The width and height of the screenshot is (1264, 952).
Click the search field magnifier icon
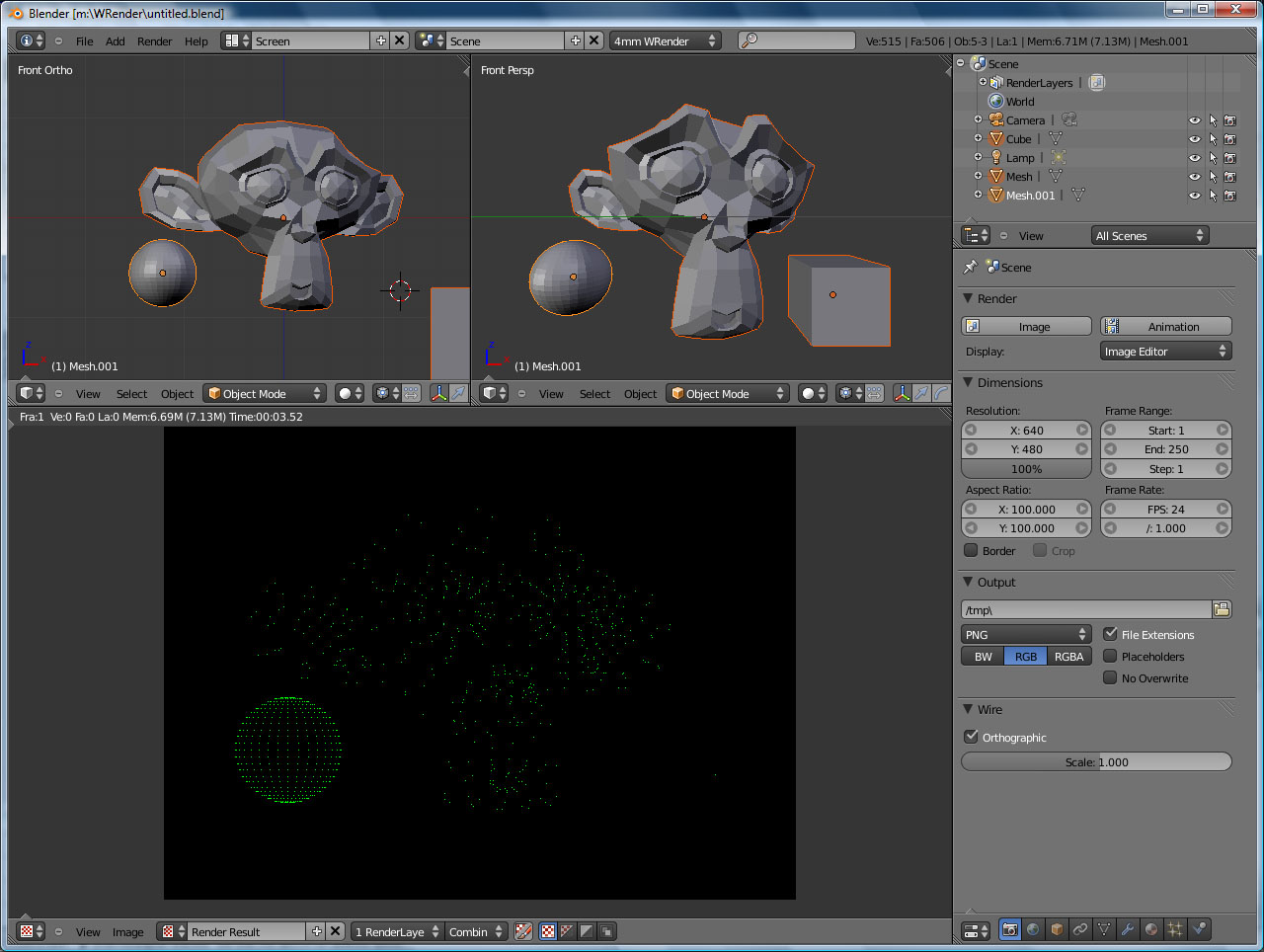750,40
